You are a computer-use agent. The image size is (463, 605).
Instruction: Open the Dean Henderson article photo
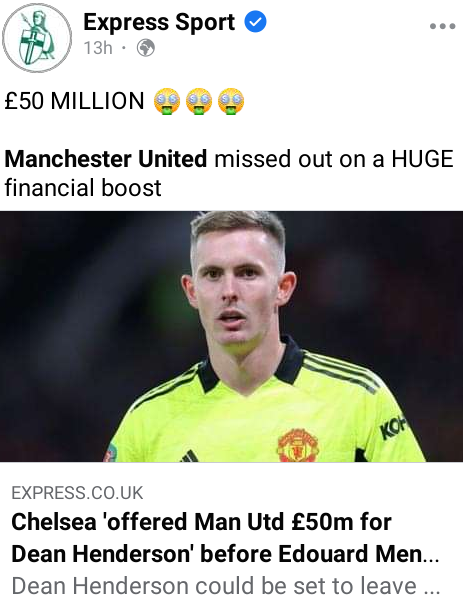[232, 336]
